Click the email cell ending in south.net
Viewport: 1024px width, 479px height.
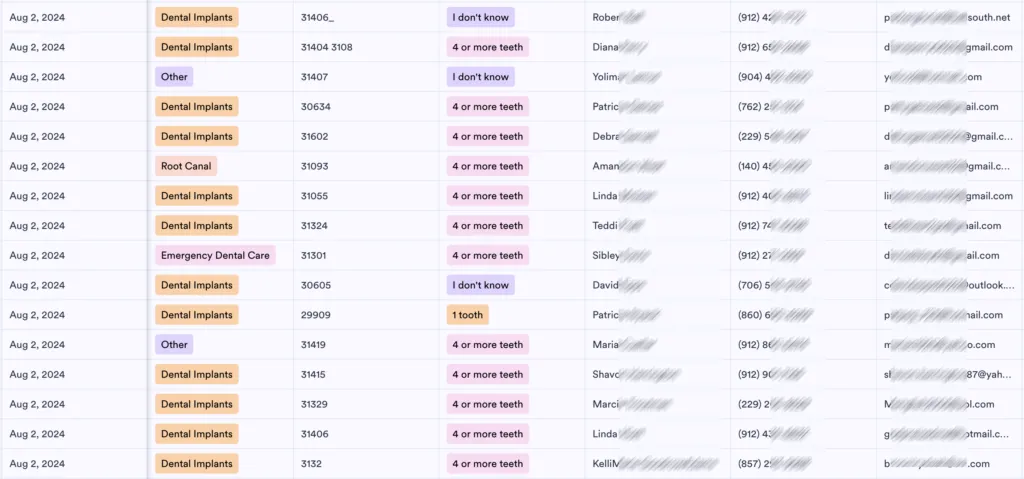pos(950,18)
